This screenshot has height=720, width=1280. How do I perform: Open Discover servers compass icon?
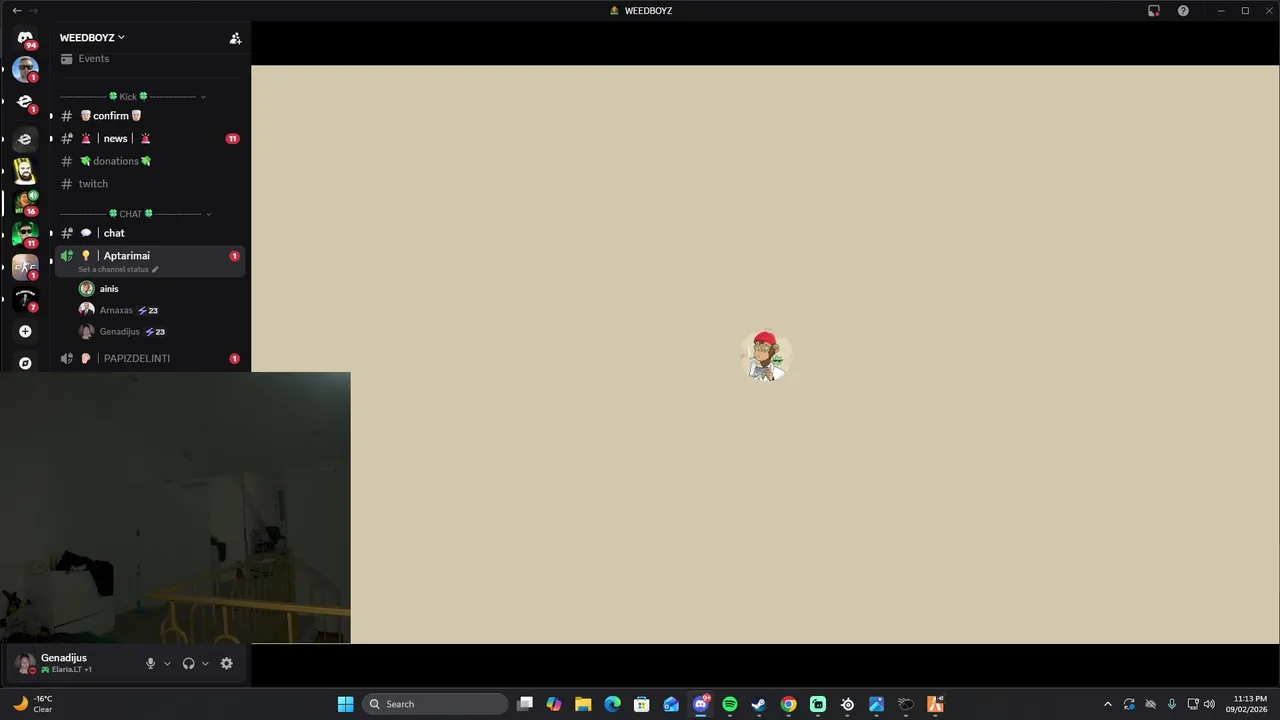[25, 363]
